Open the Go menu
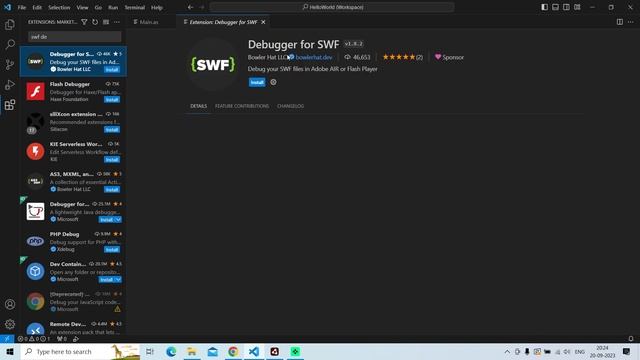Image resolution: width=640 pixels, height=360 pixels. click(98, 7)
